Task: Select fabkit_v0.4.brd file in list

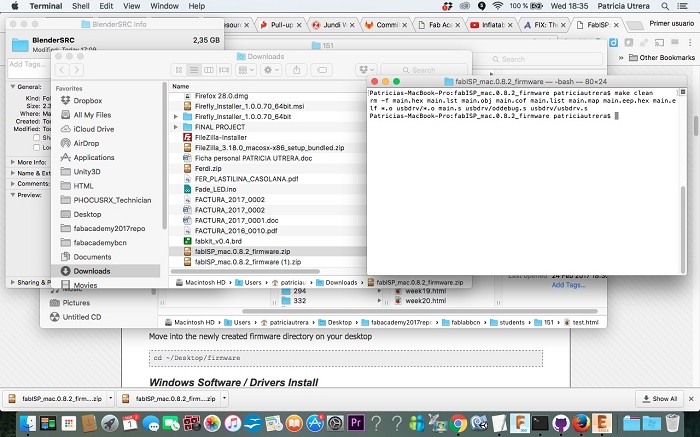Action: (x=218, y=241)
